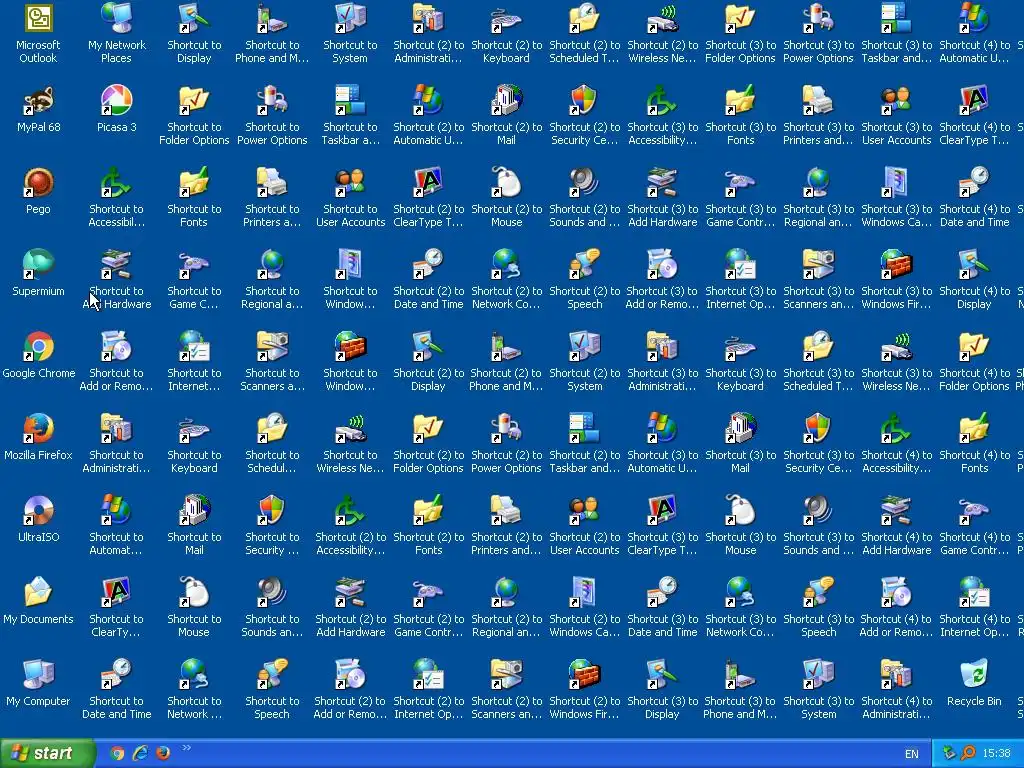
Task: Select 'Shortcut (2) to Speech' icon
Action: tap(584, 279)
